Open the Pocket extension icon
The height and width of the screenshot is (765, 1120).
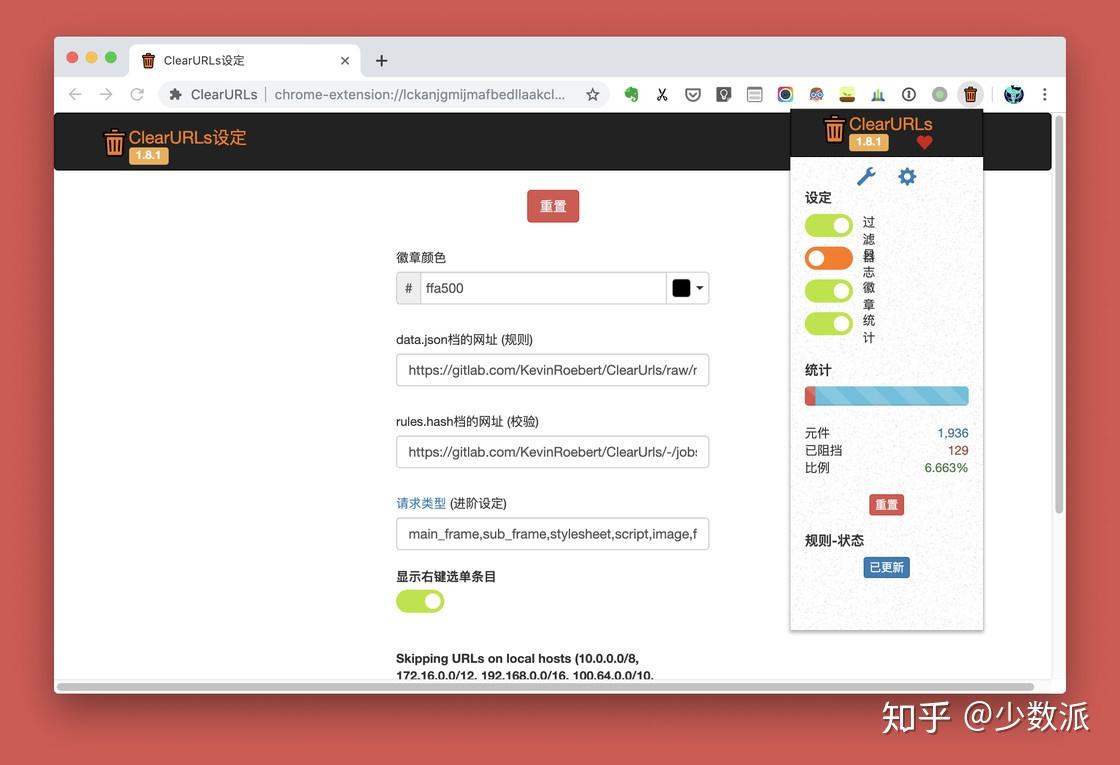pos(693,94)
